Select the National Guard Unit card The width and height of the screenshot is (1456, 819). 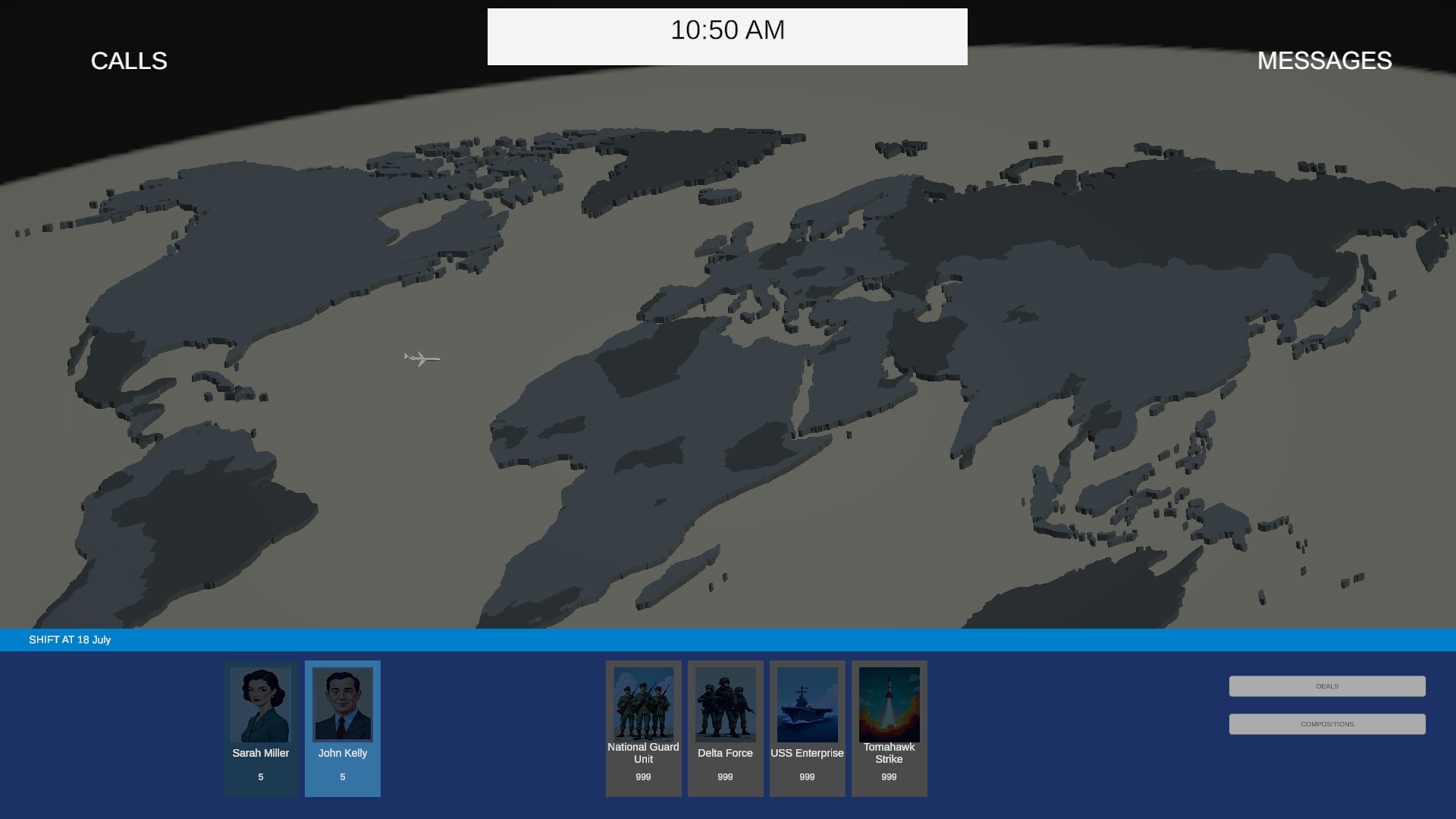tap(643, 728)
